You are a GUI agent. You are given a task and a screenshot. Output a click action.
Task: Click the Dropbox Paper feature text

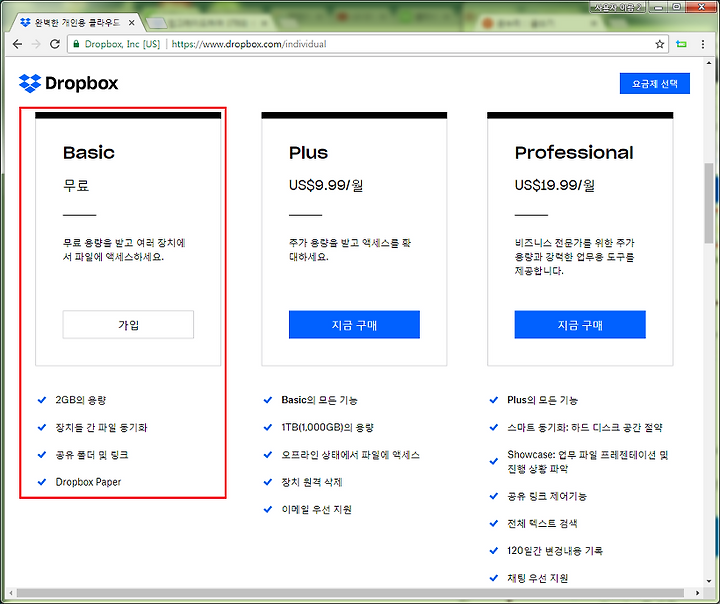click(x=88, y=482)
